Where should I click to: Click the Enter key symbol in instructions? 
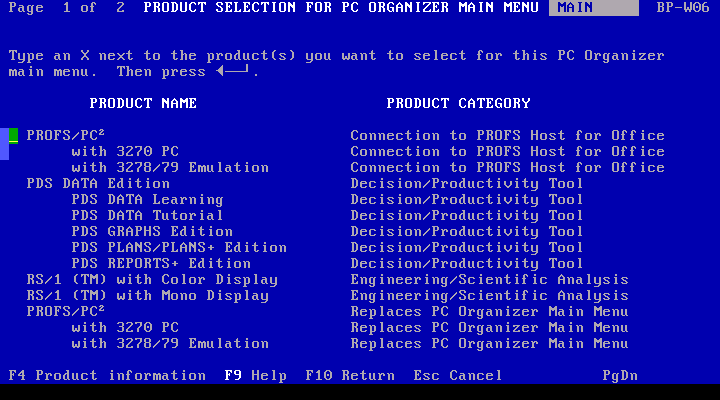[233, 71]
